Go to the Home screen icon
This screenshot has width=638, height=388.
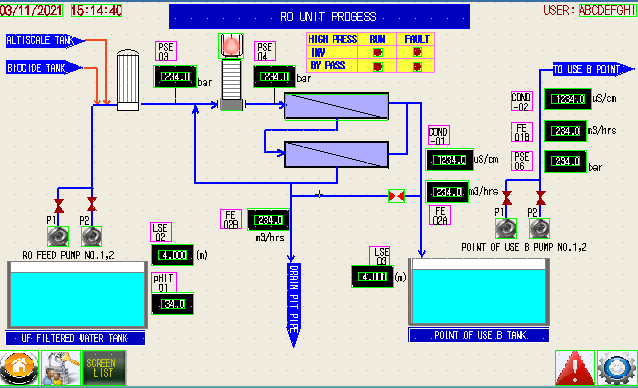[19, 368]
